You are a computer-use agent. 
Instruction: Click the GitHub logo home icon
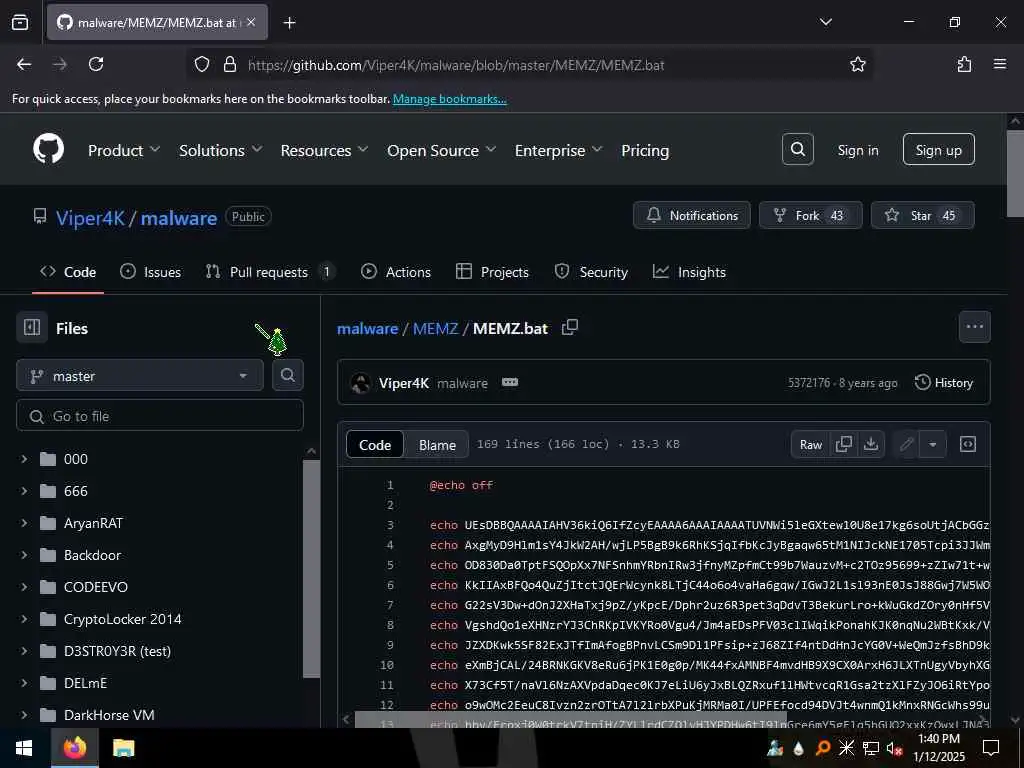click(48, 149)
